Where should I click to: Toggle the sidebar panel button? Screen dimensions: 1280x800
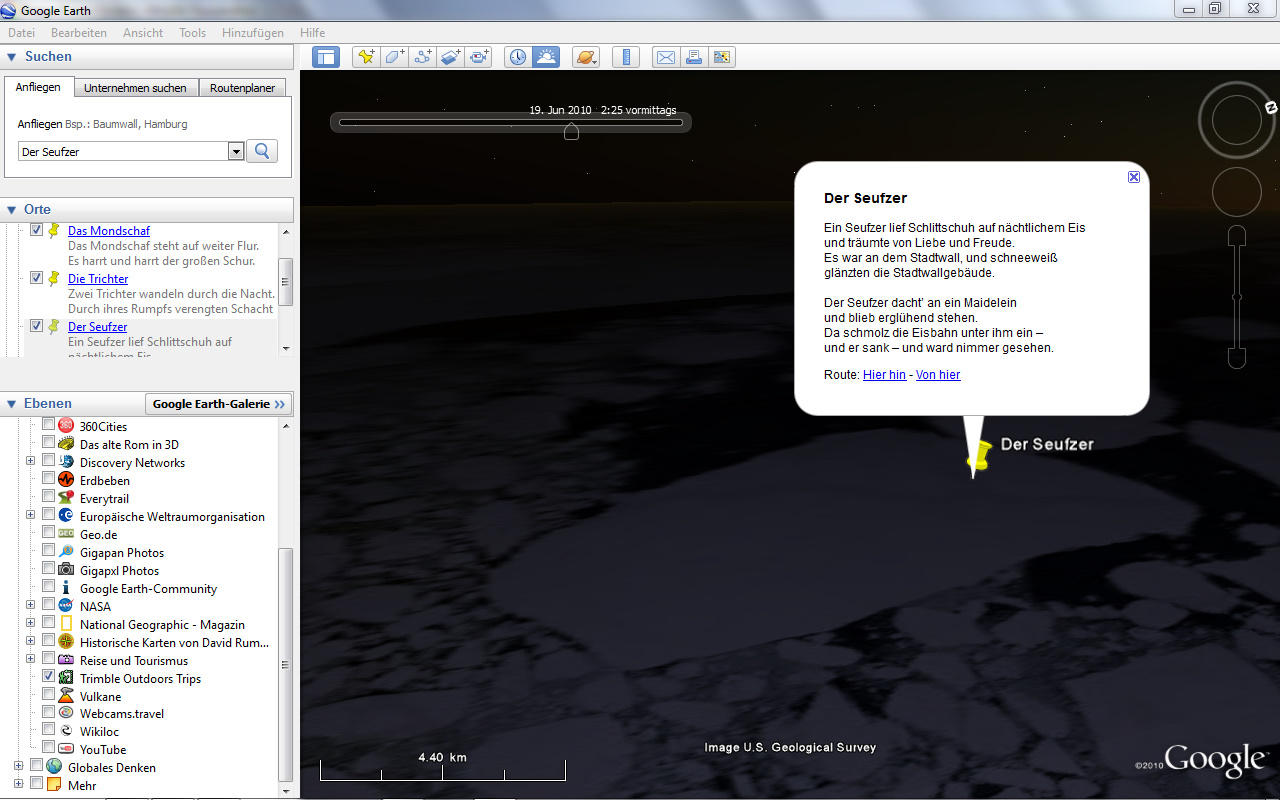[326, 57]
